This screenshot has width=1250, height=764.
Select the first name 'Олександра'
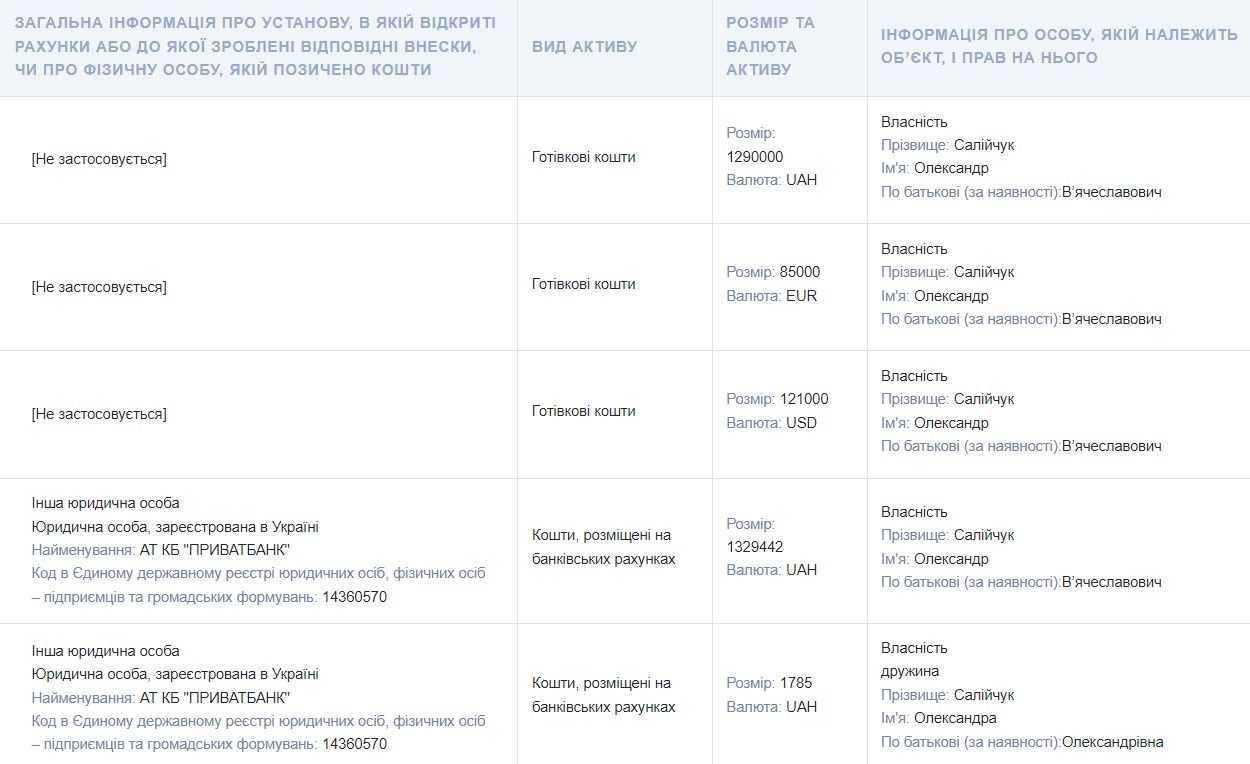pos(955,718)
